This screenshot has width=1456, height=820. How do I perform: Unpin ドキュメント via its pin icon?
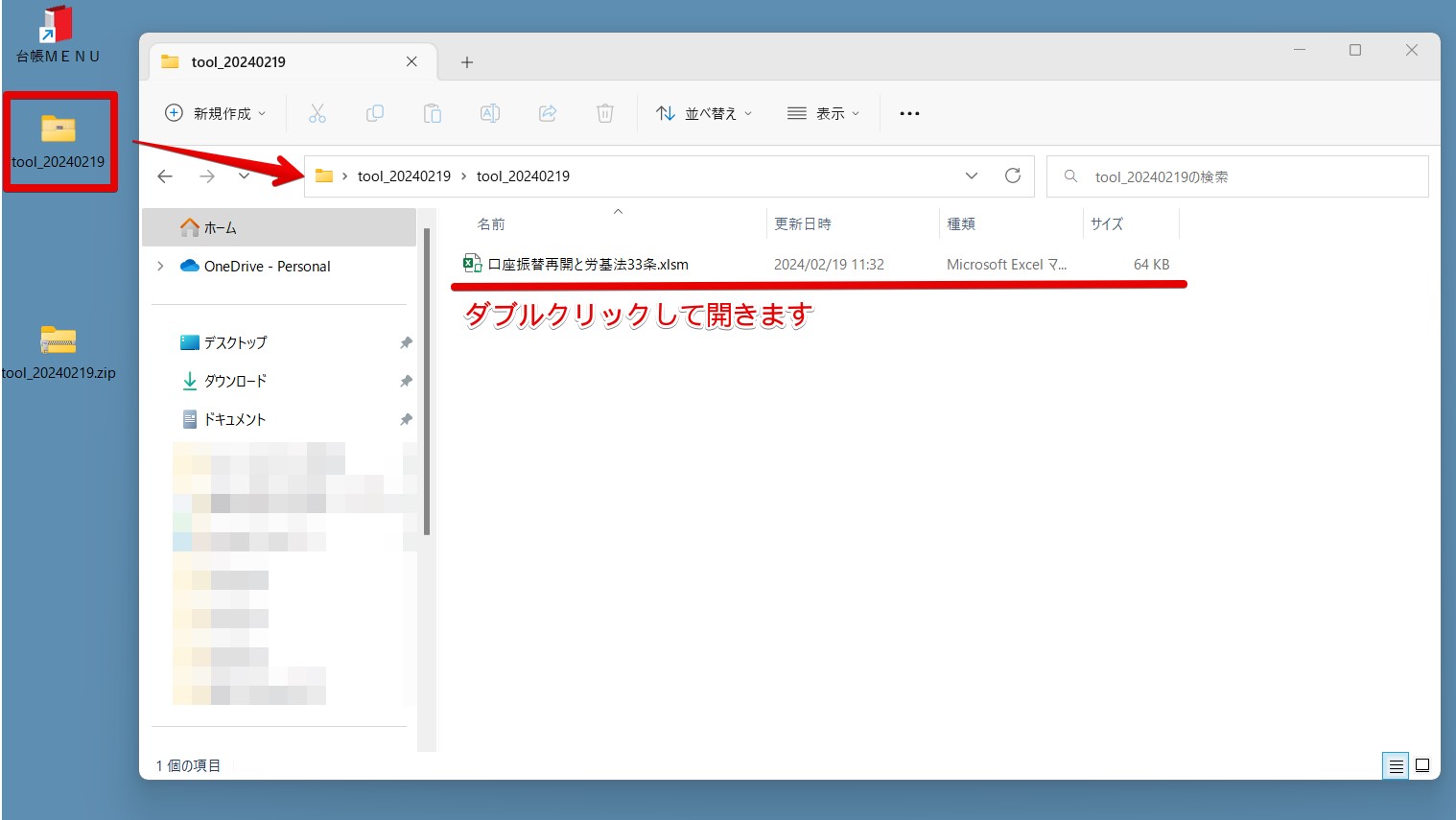406,419
